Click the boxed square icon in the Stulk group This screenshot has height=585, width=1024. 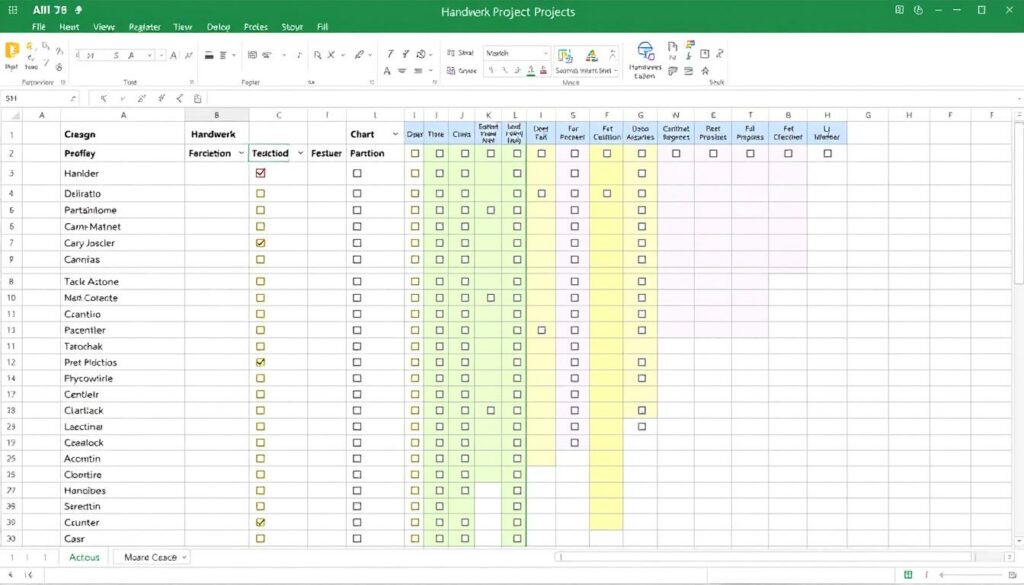[705, 54]
